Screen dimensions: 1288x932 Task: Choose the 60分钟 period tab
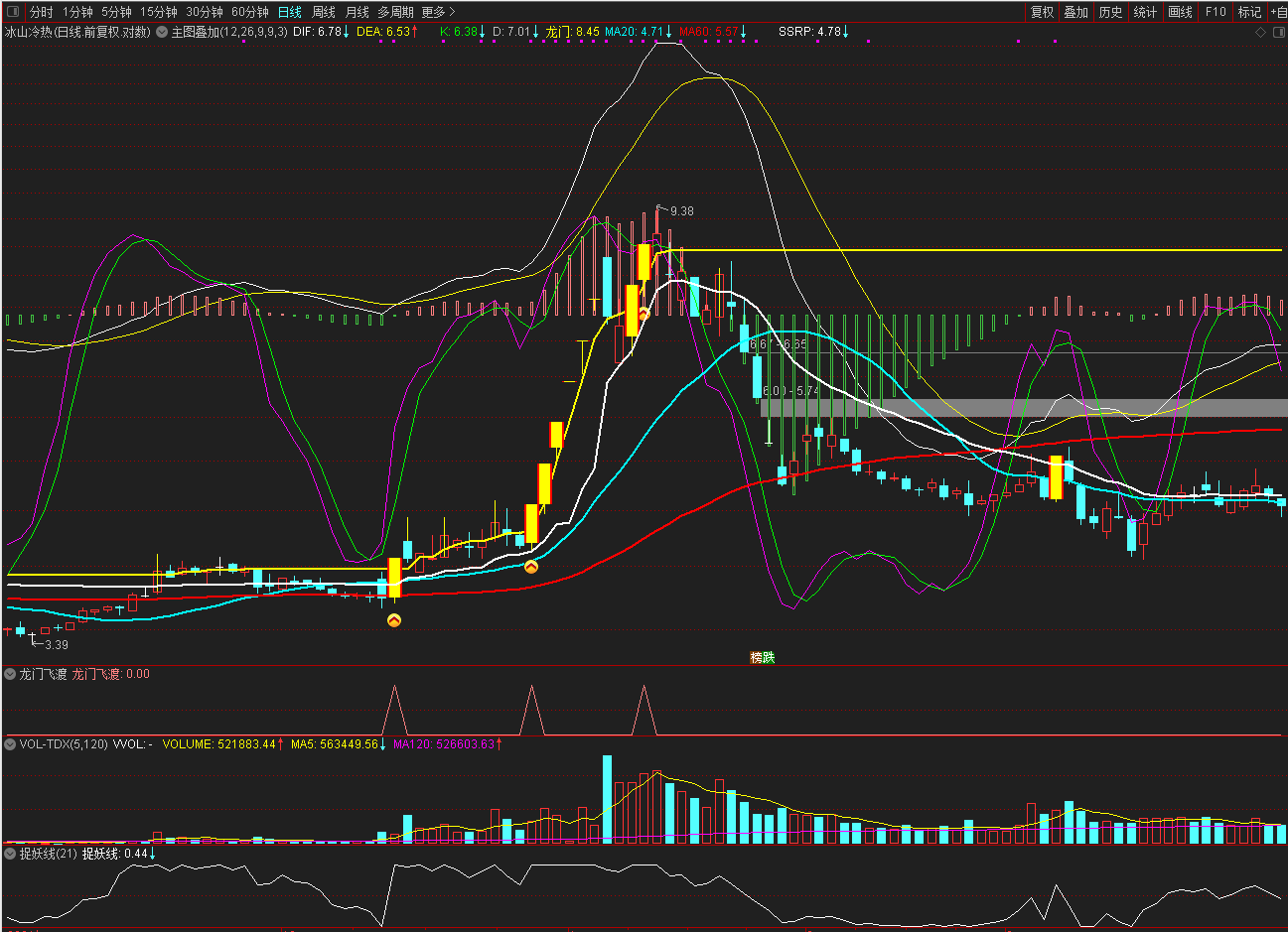(x=250, y=12)
